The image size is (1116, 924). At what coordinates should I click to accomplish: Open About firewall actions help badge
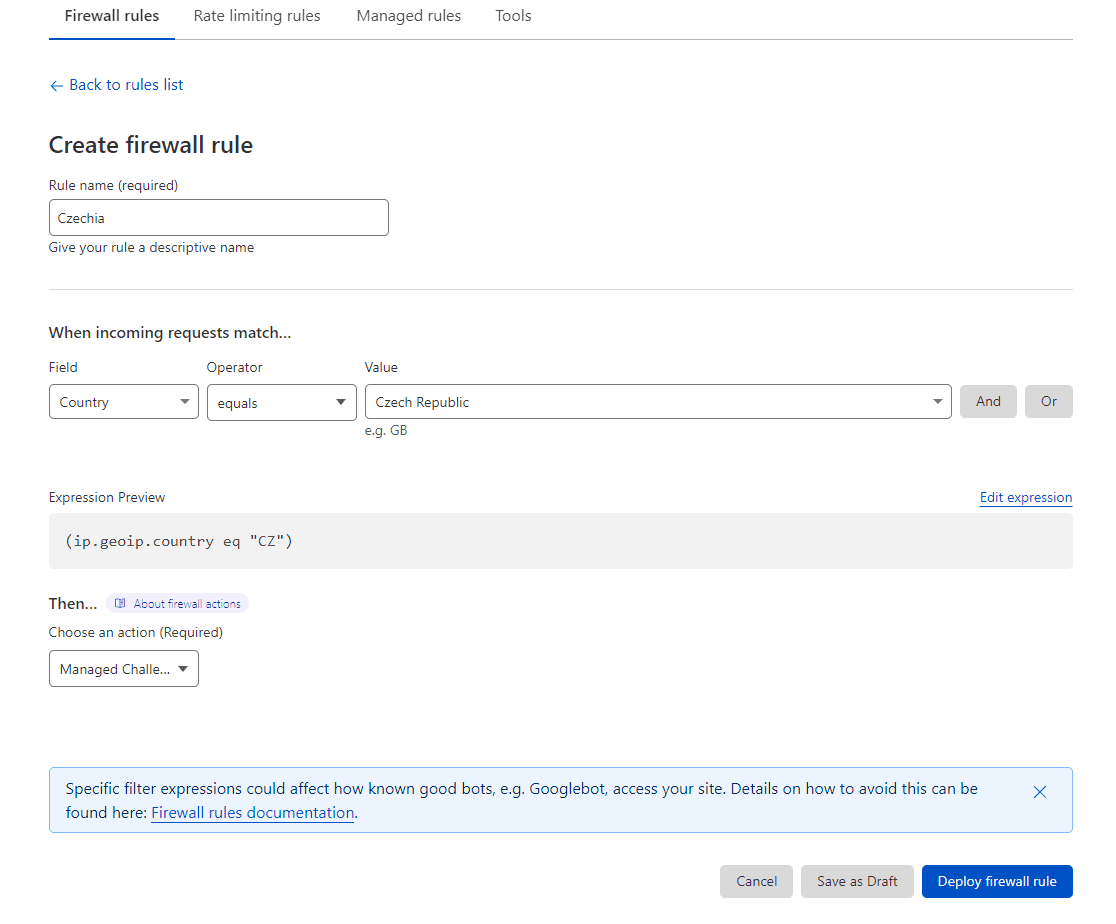[178, 604]
